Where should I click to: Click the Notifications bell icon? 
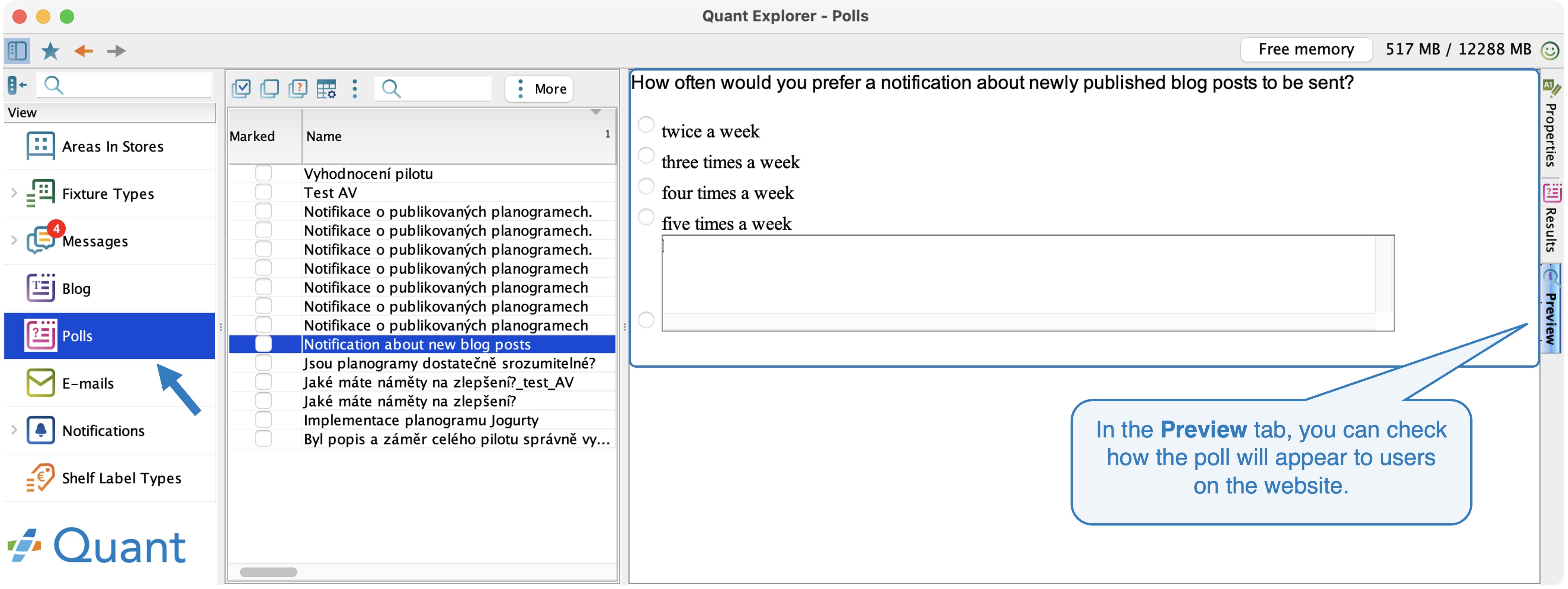tap(40, 431)
